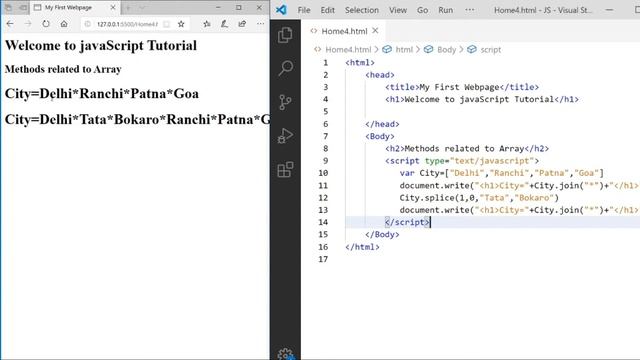The image size is (640, 360).
Task: Click the 'City=Delhi*Ranchi*Patna*Goa' output line
Action: tap(102, 93)
